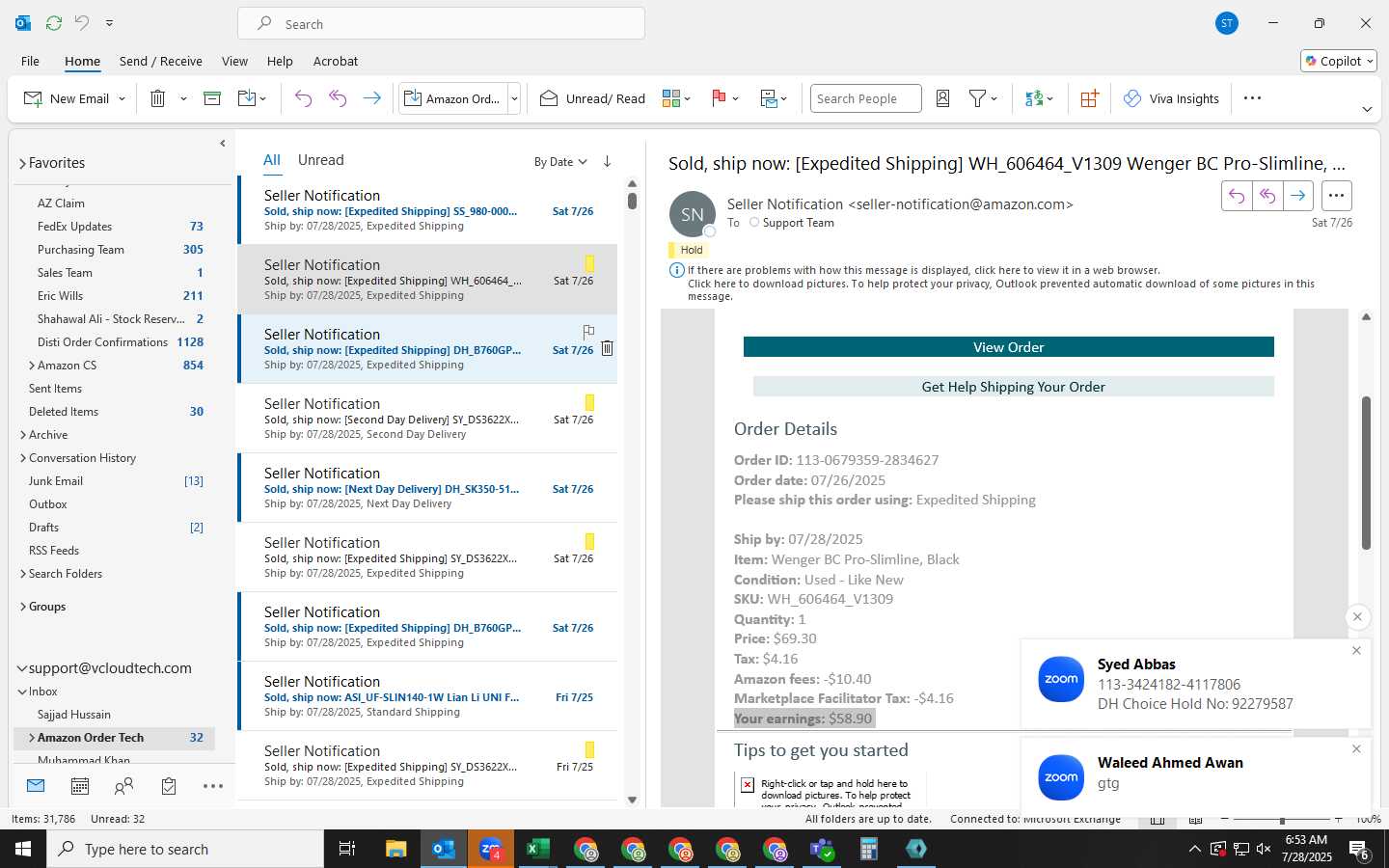Open Copilot
1389x868 pixels.
(1339, 61)
